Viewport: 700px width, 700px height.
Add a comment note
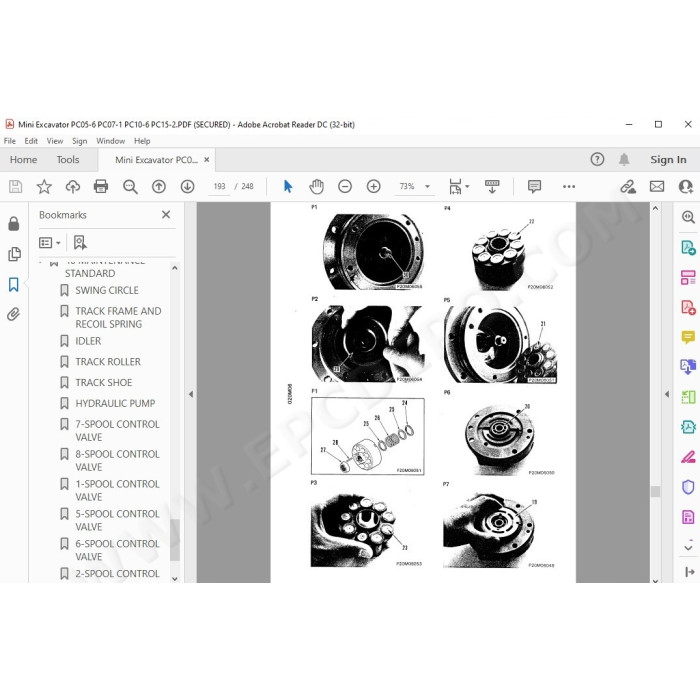534,186
